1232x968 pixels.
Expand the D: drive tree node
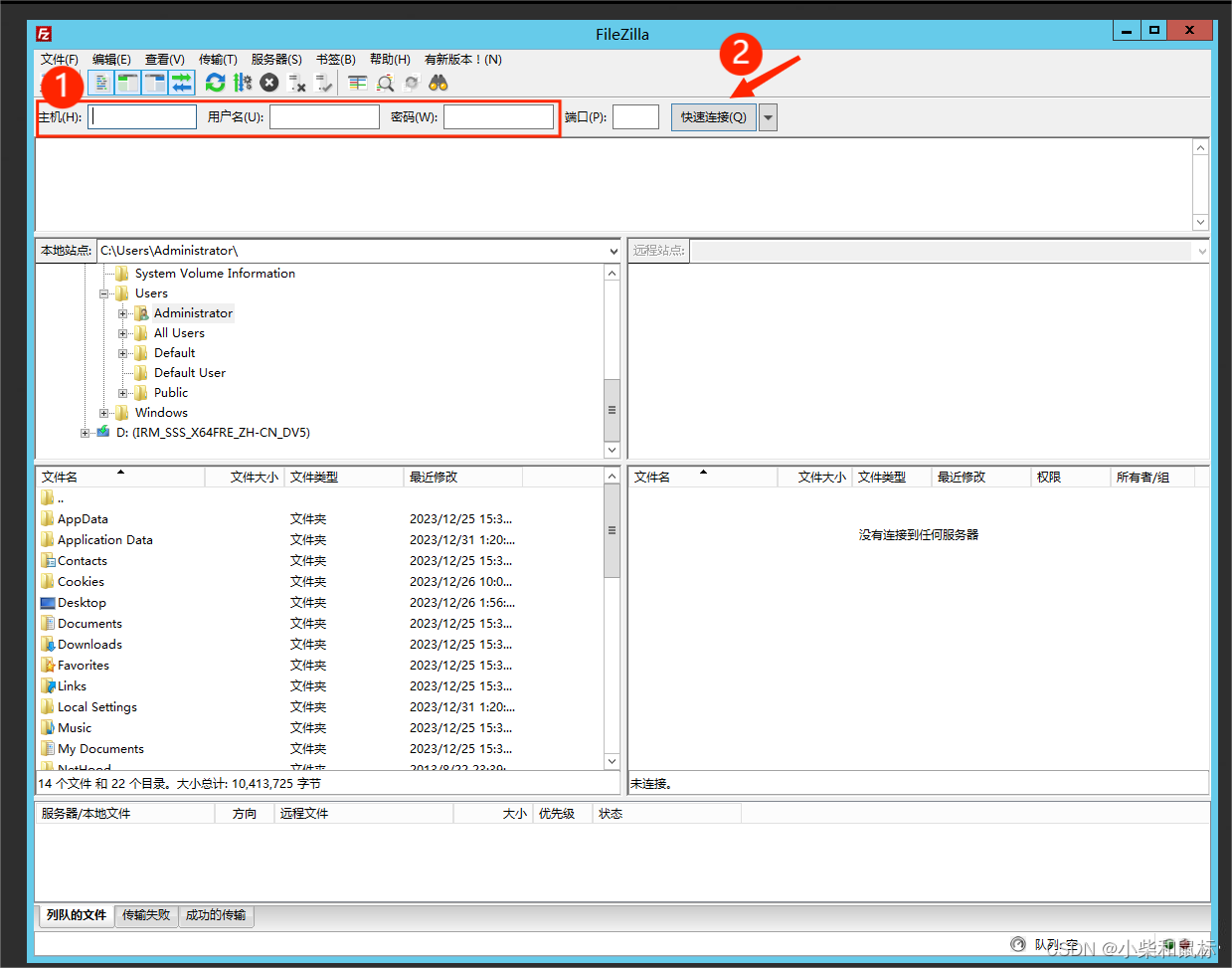point(86,433)
